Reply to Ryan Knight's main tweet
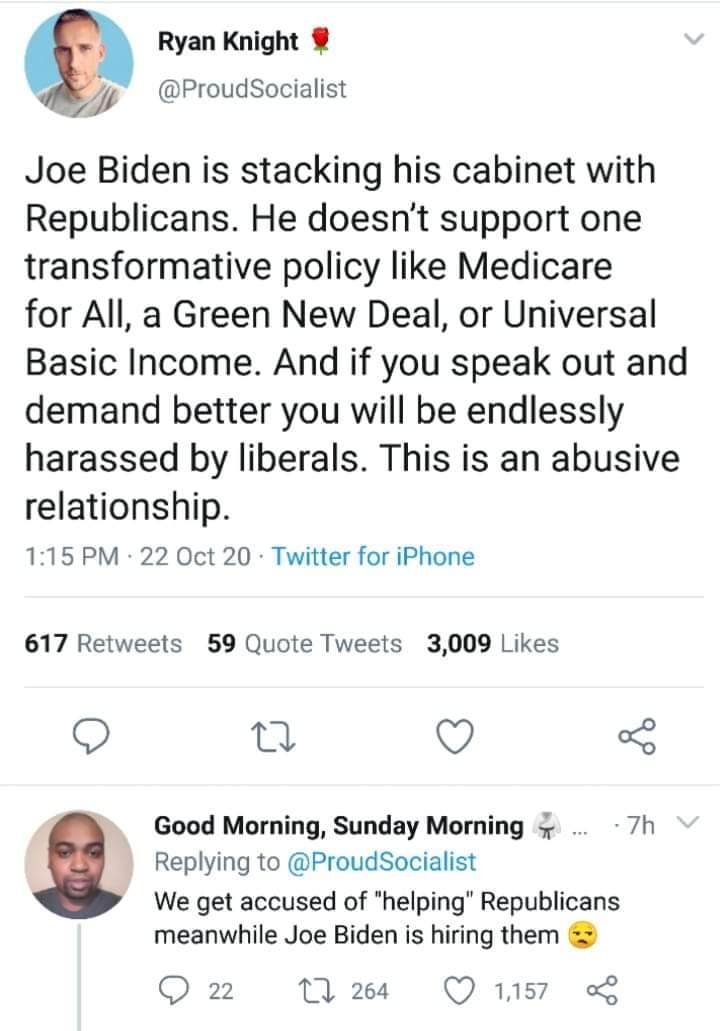The image size is (720, 1031). tap(93, 736)
